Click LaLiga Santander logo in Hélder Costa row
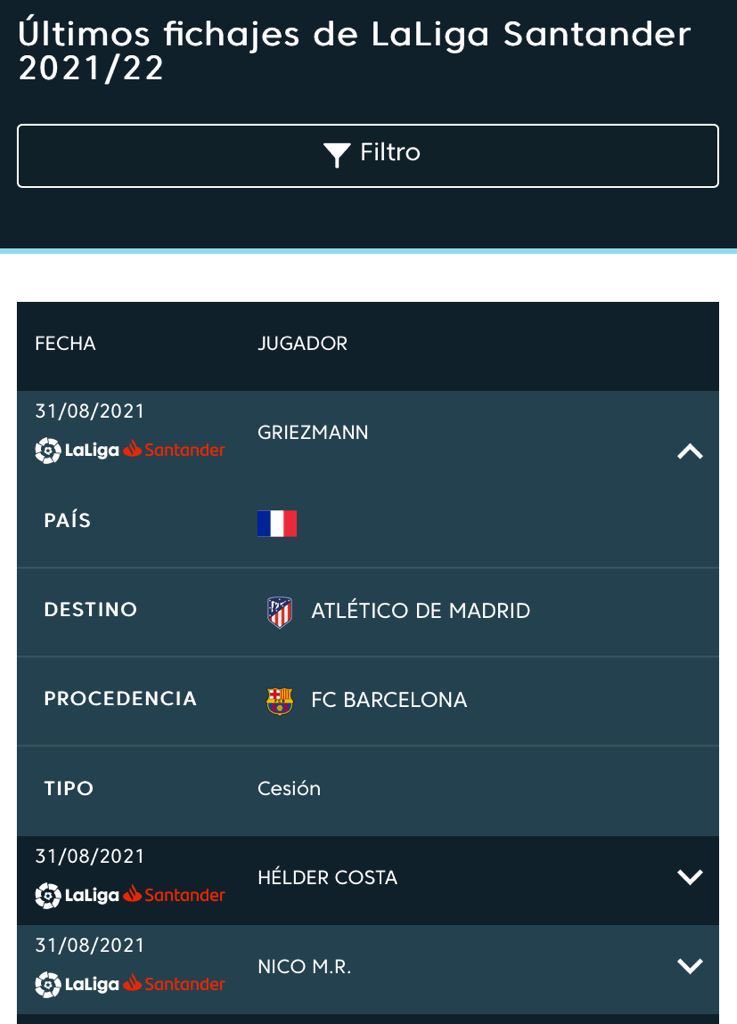 130,895
